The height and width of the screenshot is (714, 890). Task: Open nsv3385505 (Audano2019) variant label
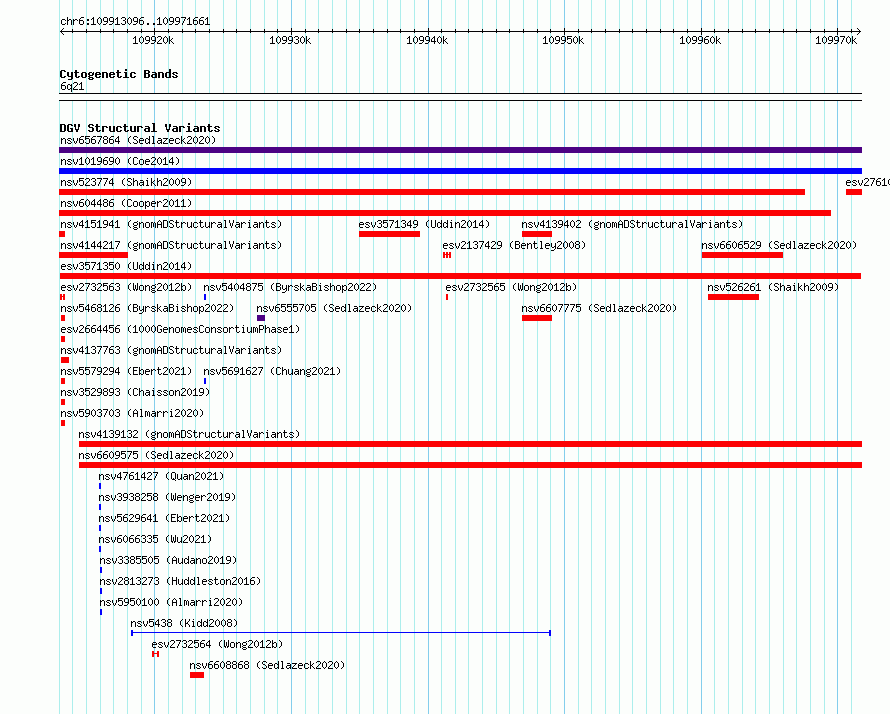[x=169, y=560]
